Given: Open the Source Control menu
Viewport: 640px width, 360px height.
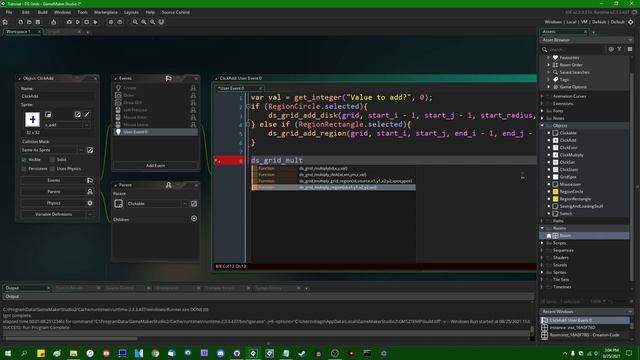Looking at the screenshot, I should tap(176, 12).
